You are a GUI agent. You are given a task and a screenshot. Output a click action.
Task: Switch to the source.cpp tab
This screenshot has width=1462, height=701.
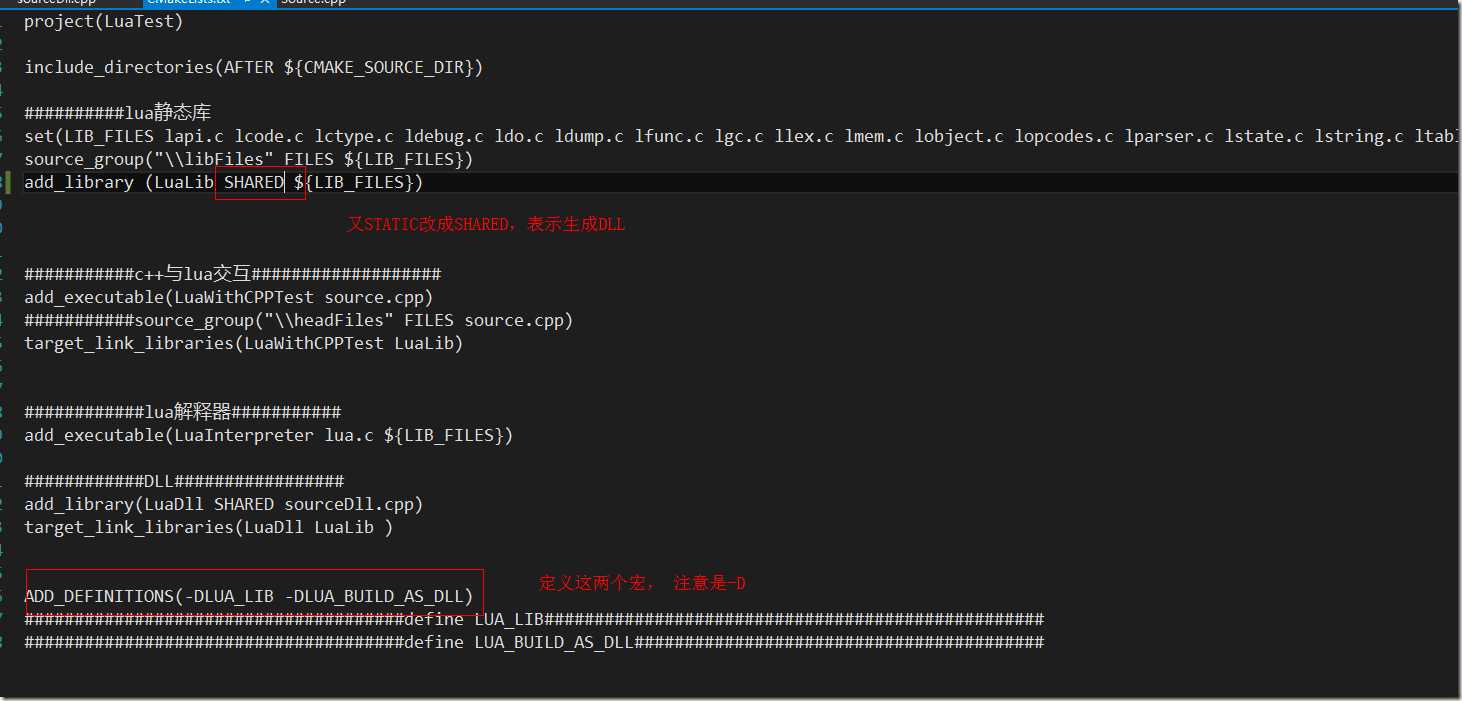(312, 3)
